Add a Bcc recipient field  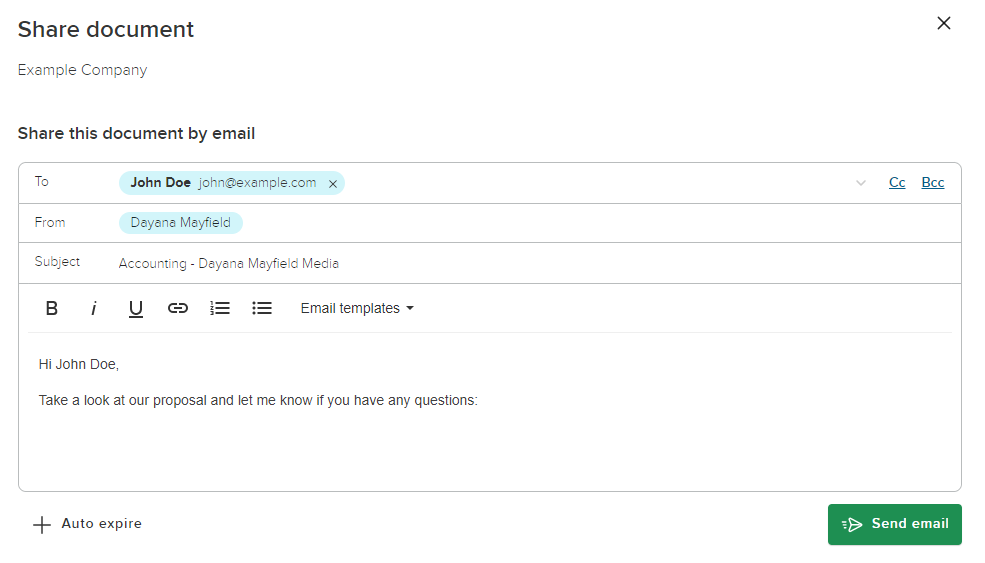(x=932, y=183)
